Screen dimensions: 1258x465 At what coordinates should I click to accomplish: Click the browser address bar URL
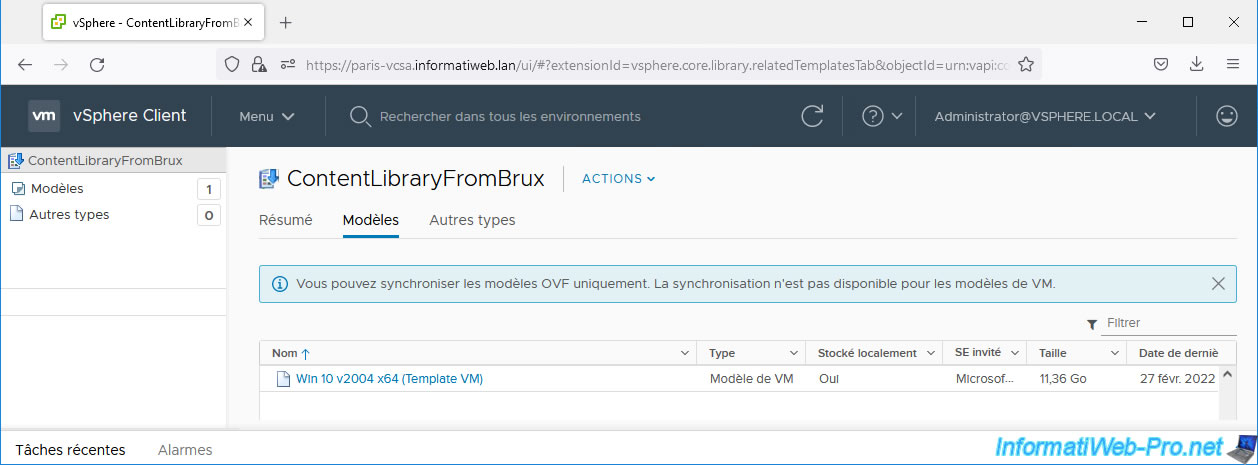[657, 64]
